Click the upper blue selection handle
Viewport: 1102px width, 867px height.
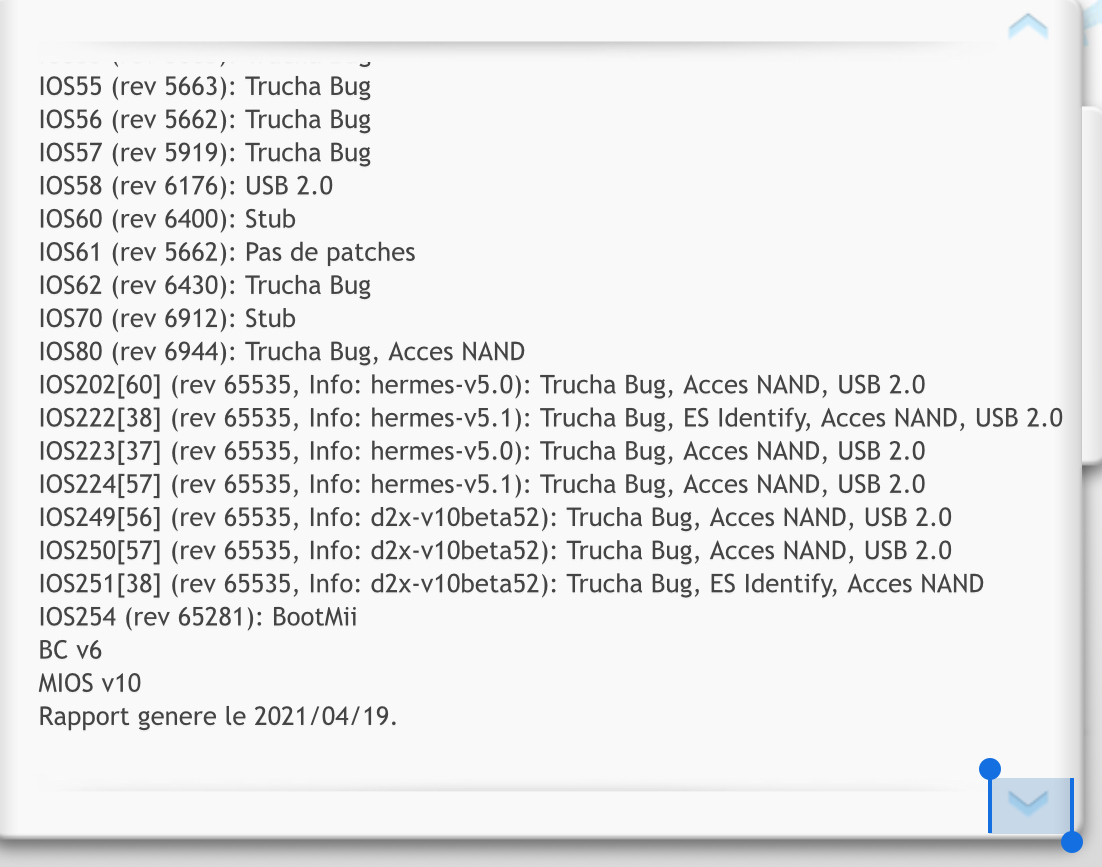tap(990, 769)
